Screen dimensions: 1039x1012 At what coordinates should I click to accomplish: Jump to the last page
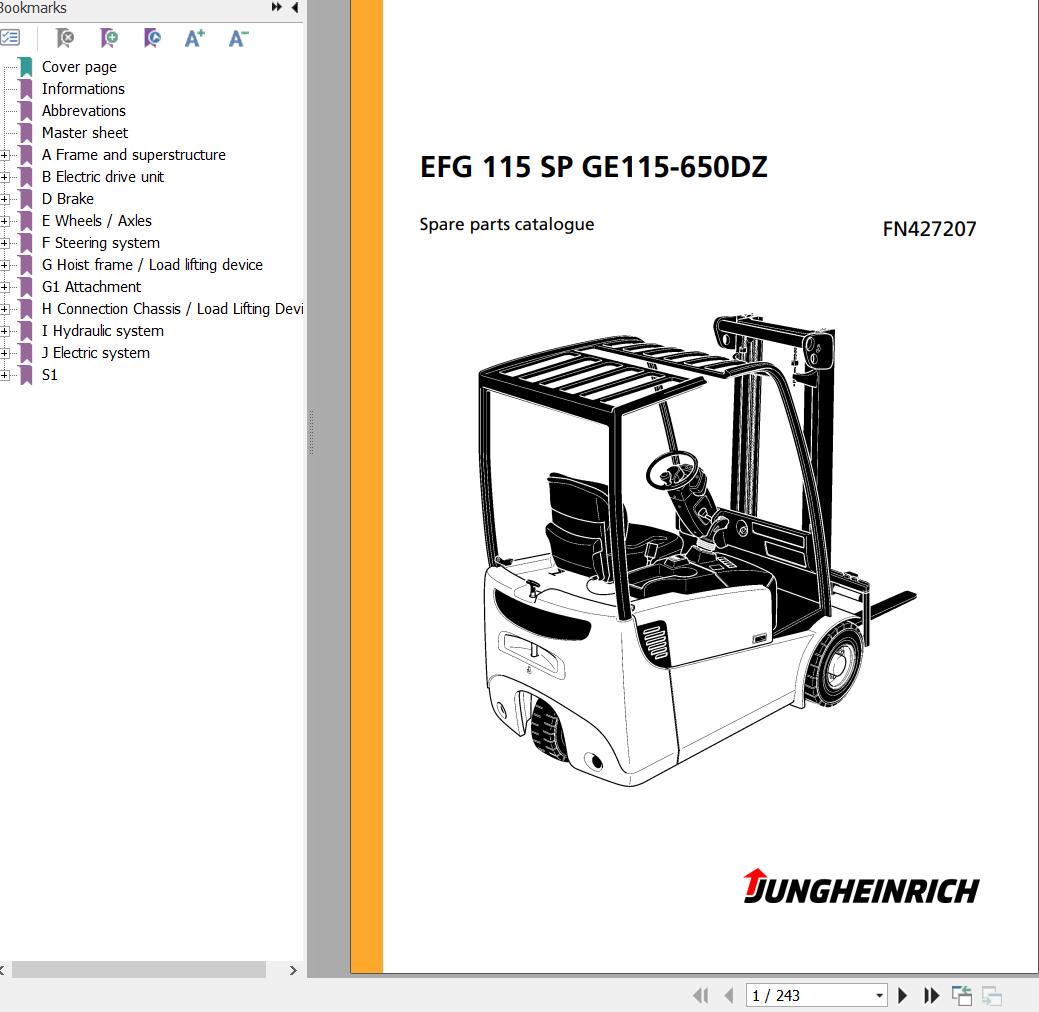coord(931,995)
